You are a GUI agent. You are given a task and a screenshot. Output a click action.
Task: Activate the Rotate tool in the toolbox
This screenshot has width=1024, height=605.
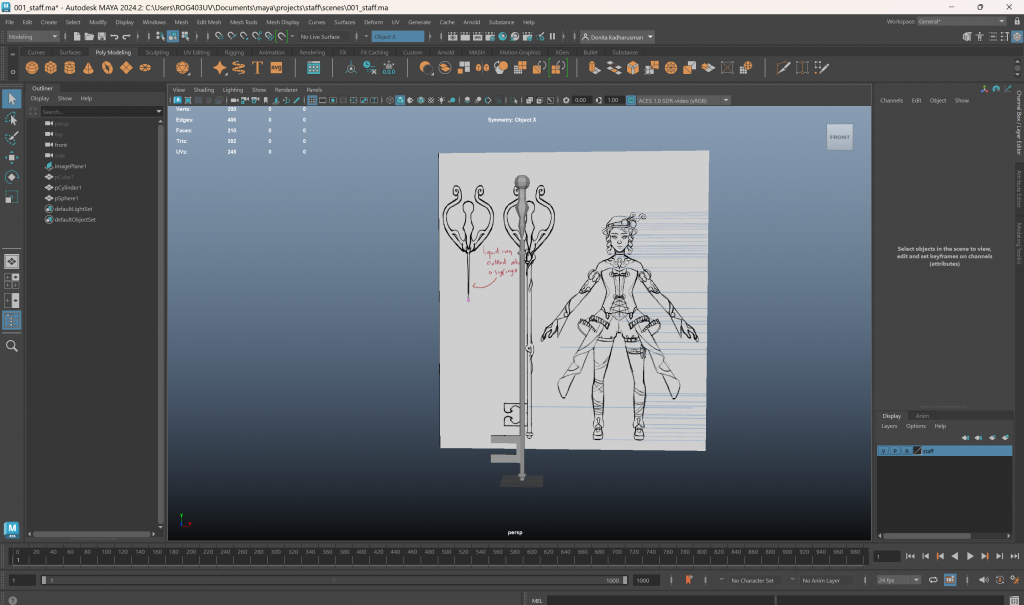click(x=12, y=177)
